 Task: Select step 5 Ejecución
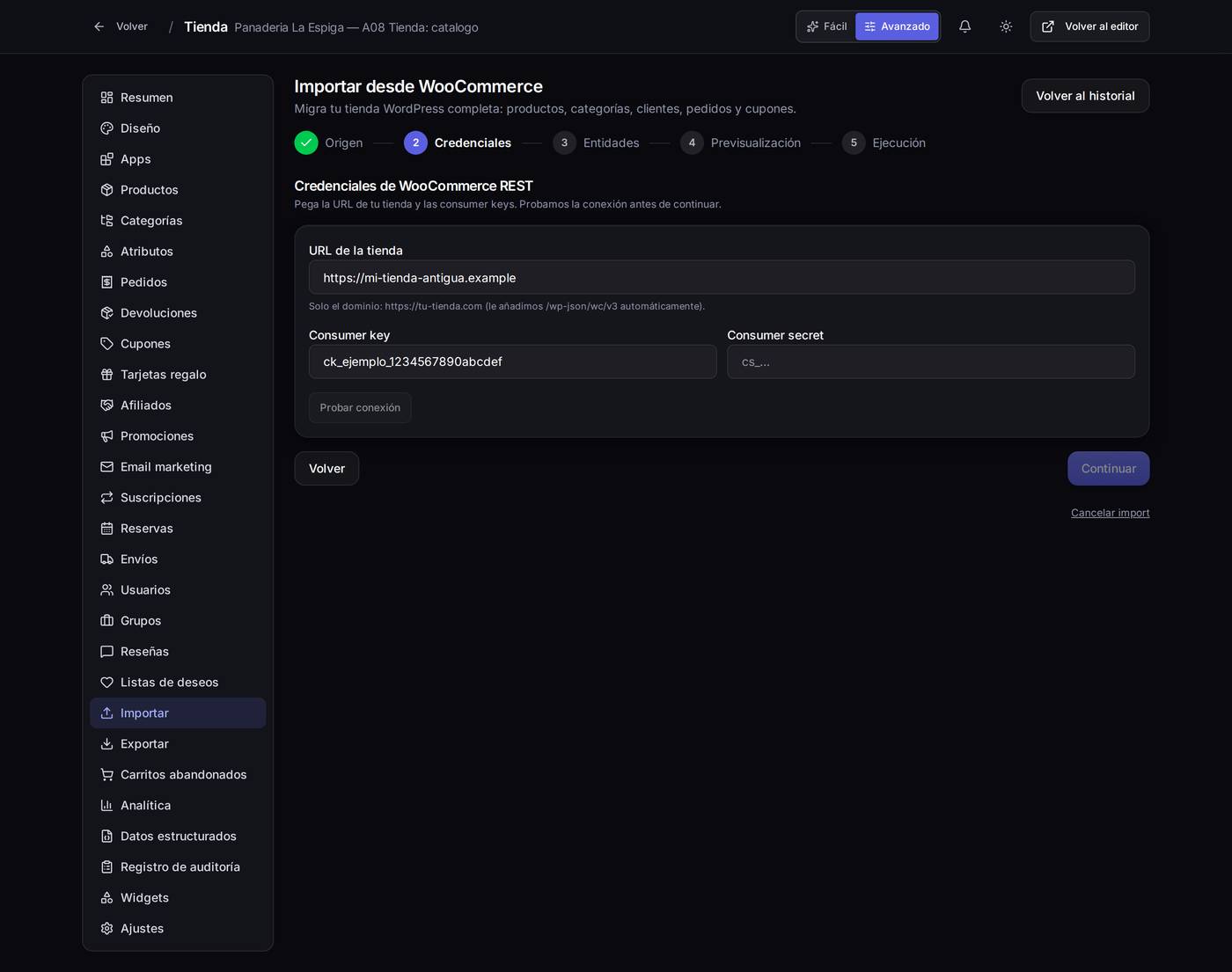click(x=884, y=143)
